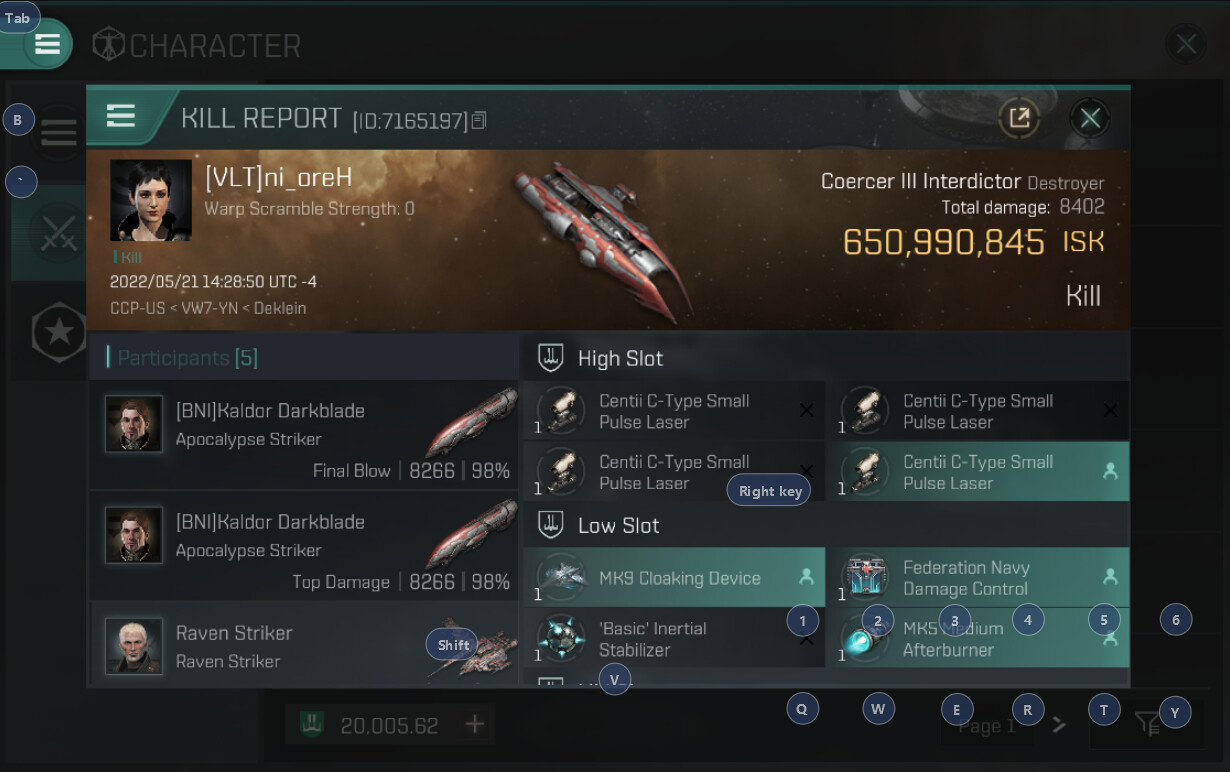Close the Kill Report window

[1090, 118]
